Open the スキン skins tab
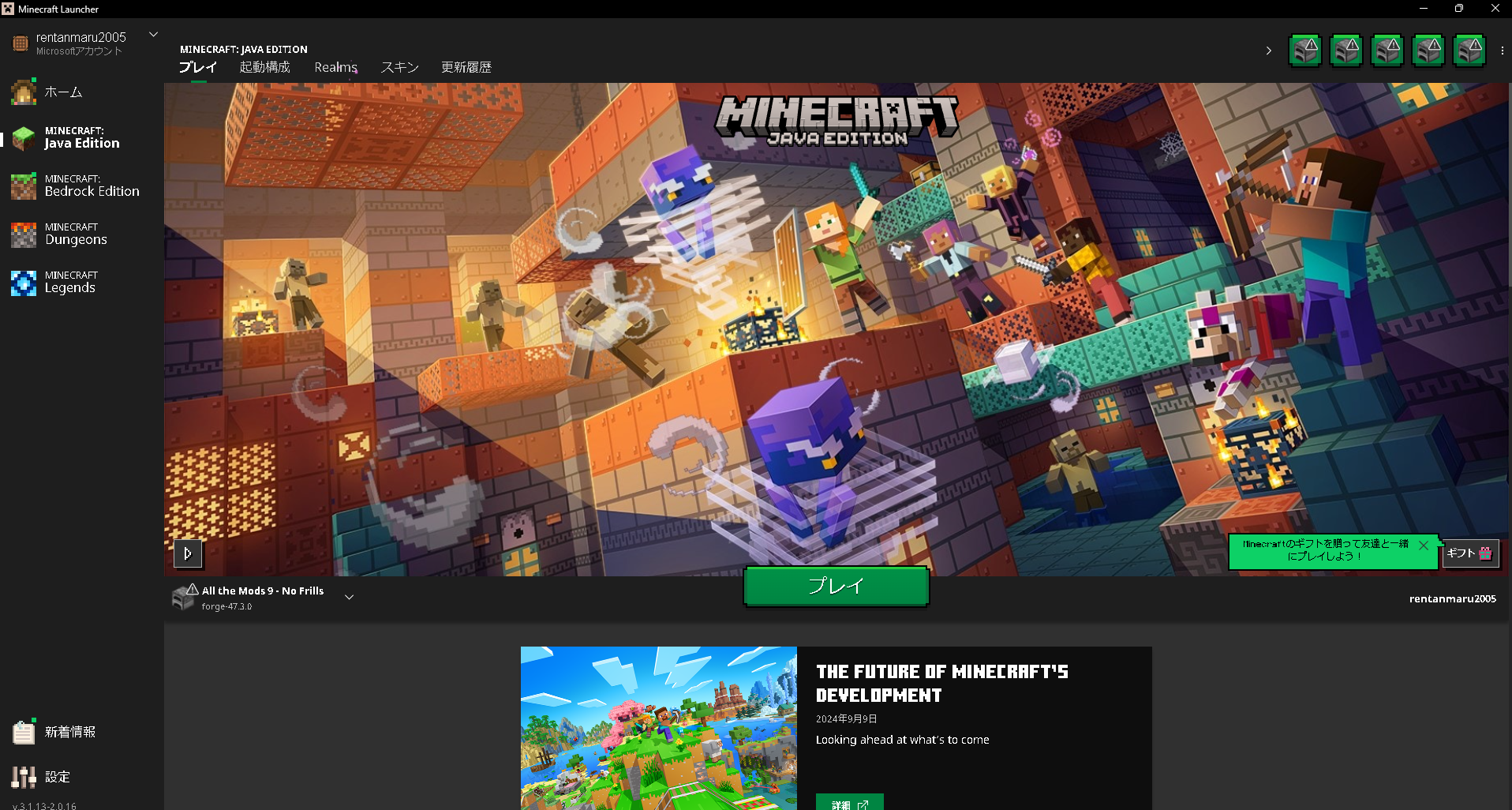This screenshot has height=810, width=1512. pos(399,68)
